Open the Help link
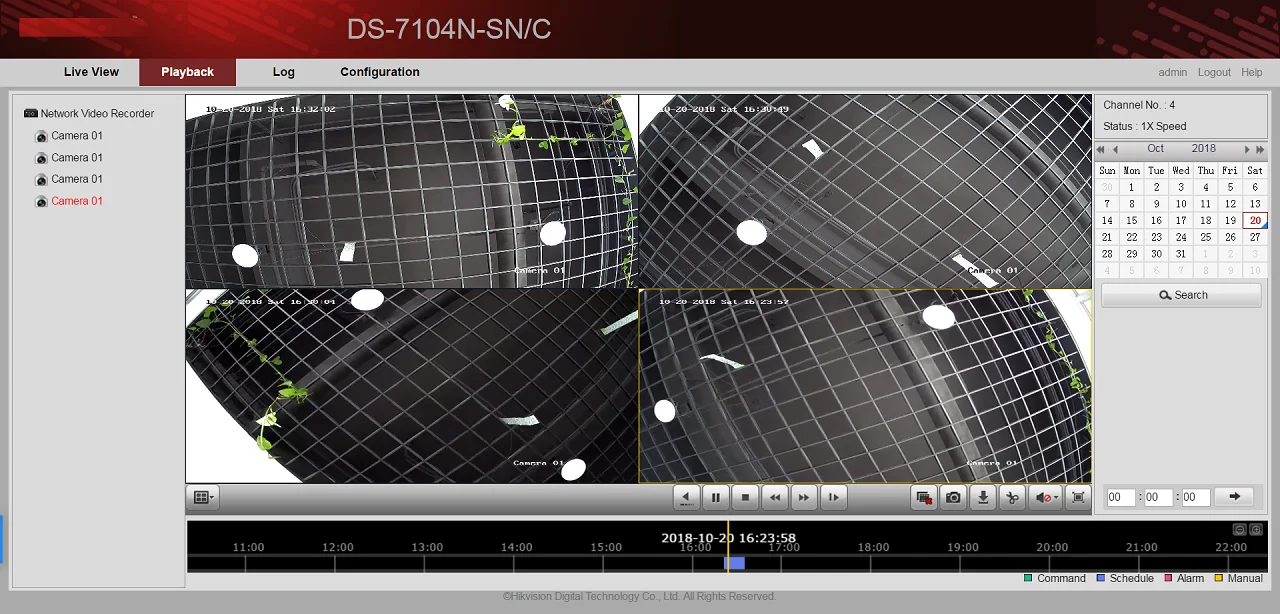 (1251, 72)
